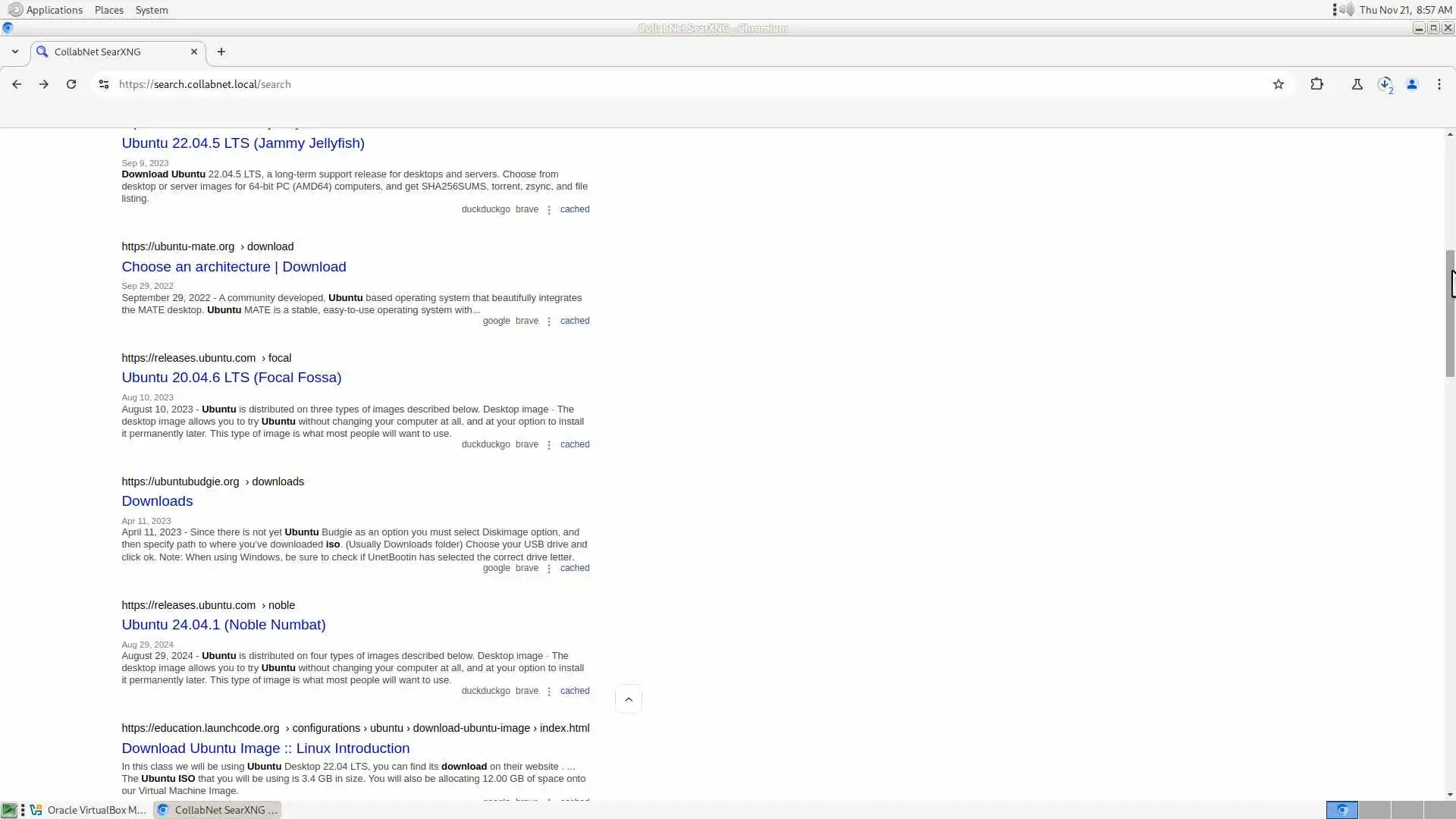Click the scroll-to-top chevron button
Screen dimensions: 1456x819
[629, 699]
